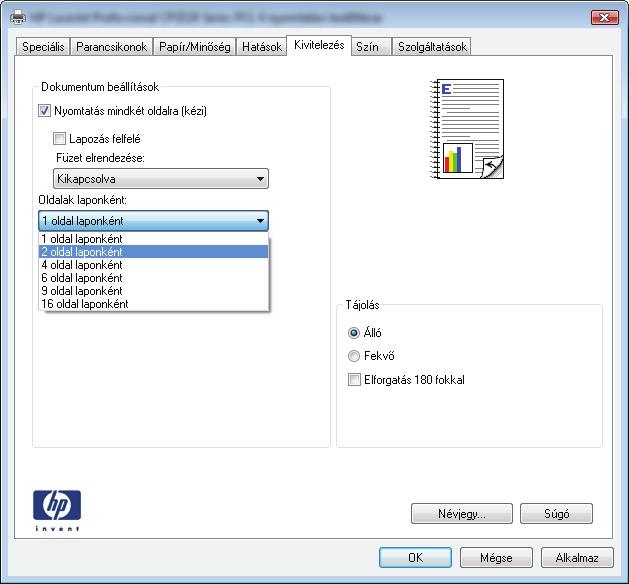Click the printer icon in title bar

(18, 17)
